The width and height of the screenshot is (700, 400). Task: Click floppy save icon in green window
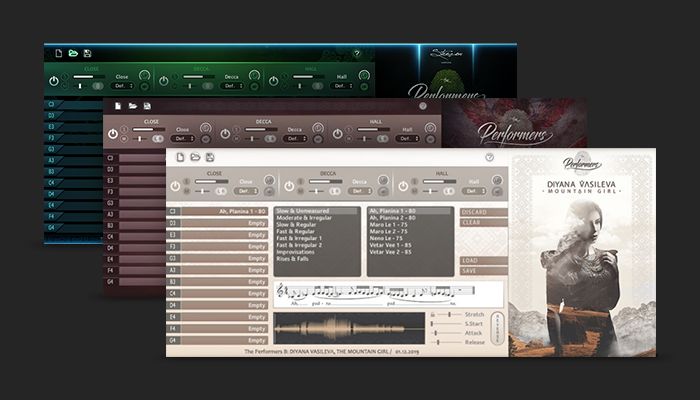(88, 54)
